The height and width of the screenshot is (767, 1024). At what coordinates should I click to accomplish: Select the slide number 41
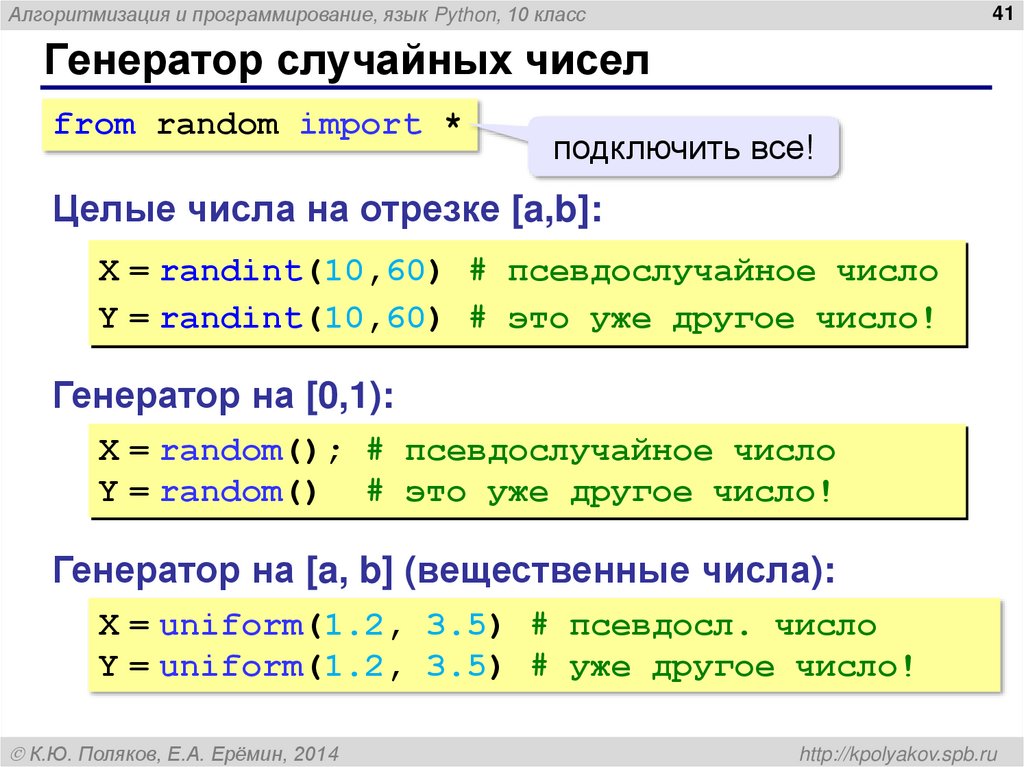coord(1000,13)
